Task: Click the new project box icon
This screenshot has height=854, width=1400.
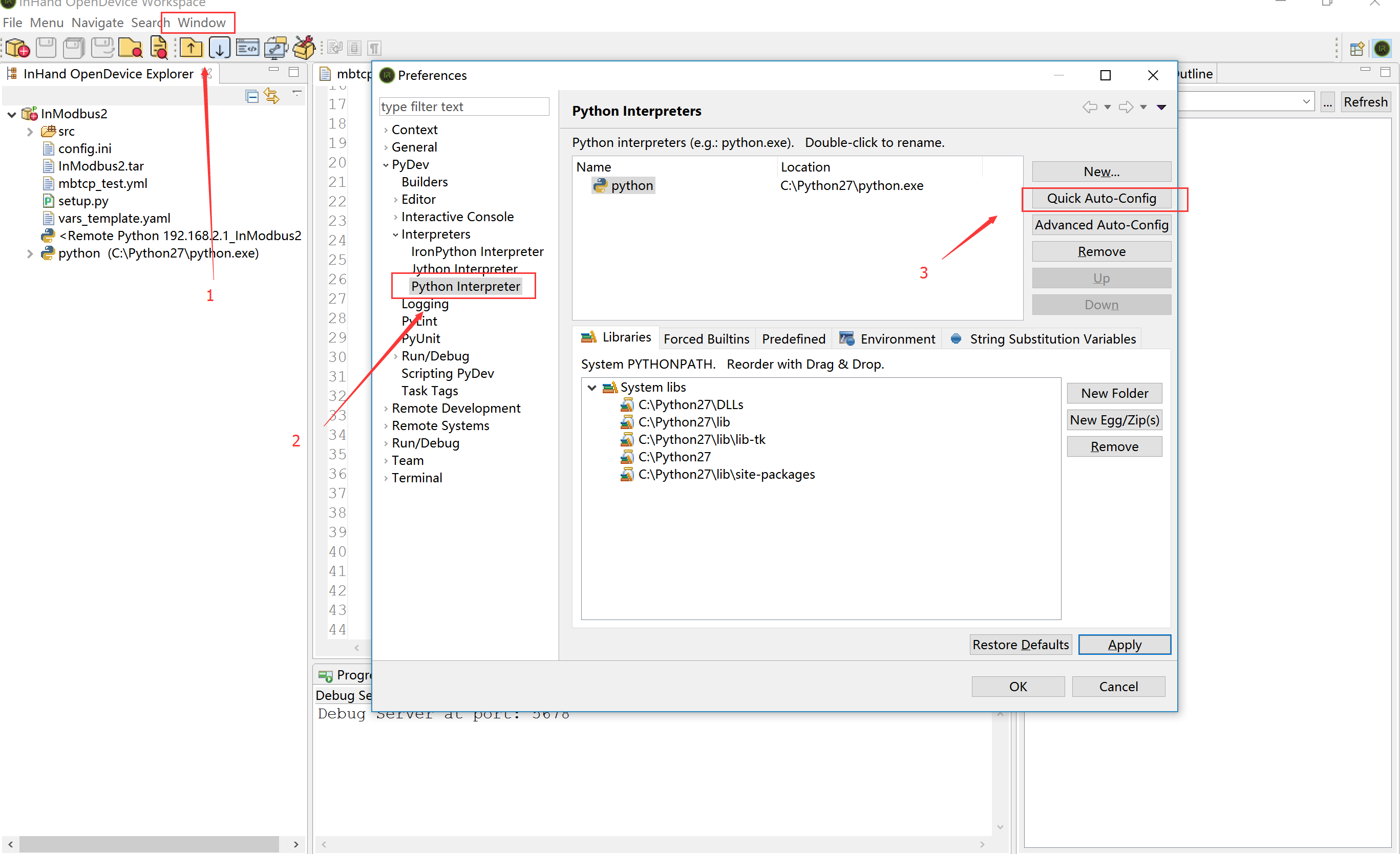Action: click(x=17, y=48)
